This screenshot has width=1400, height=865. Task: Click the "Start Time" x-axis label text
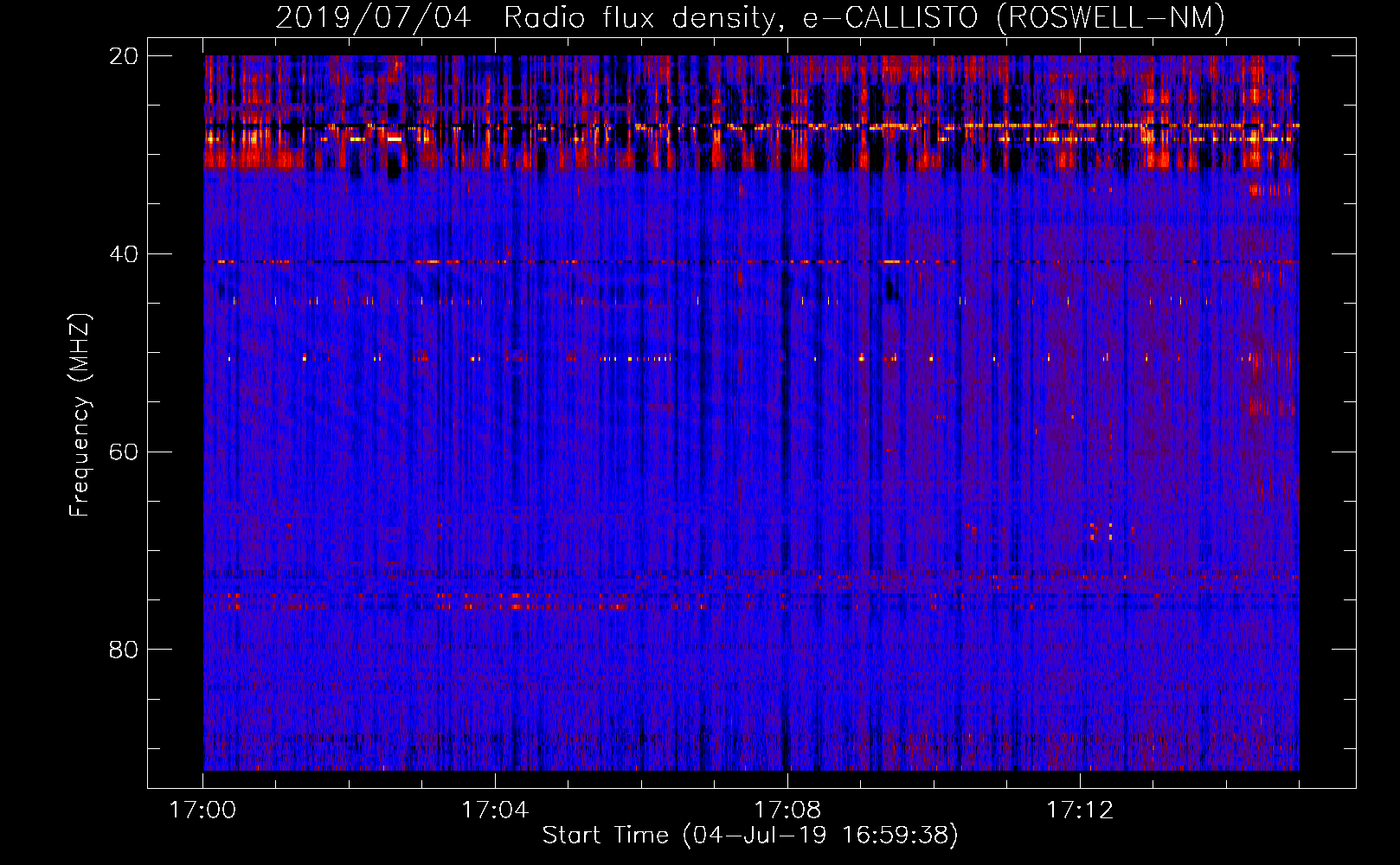click(605, 835)
